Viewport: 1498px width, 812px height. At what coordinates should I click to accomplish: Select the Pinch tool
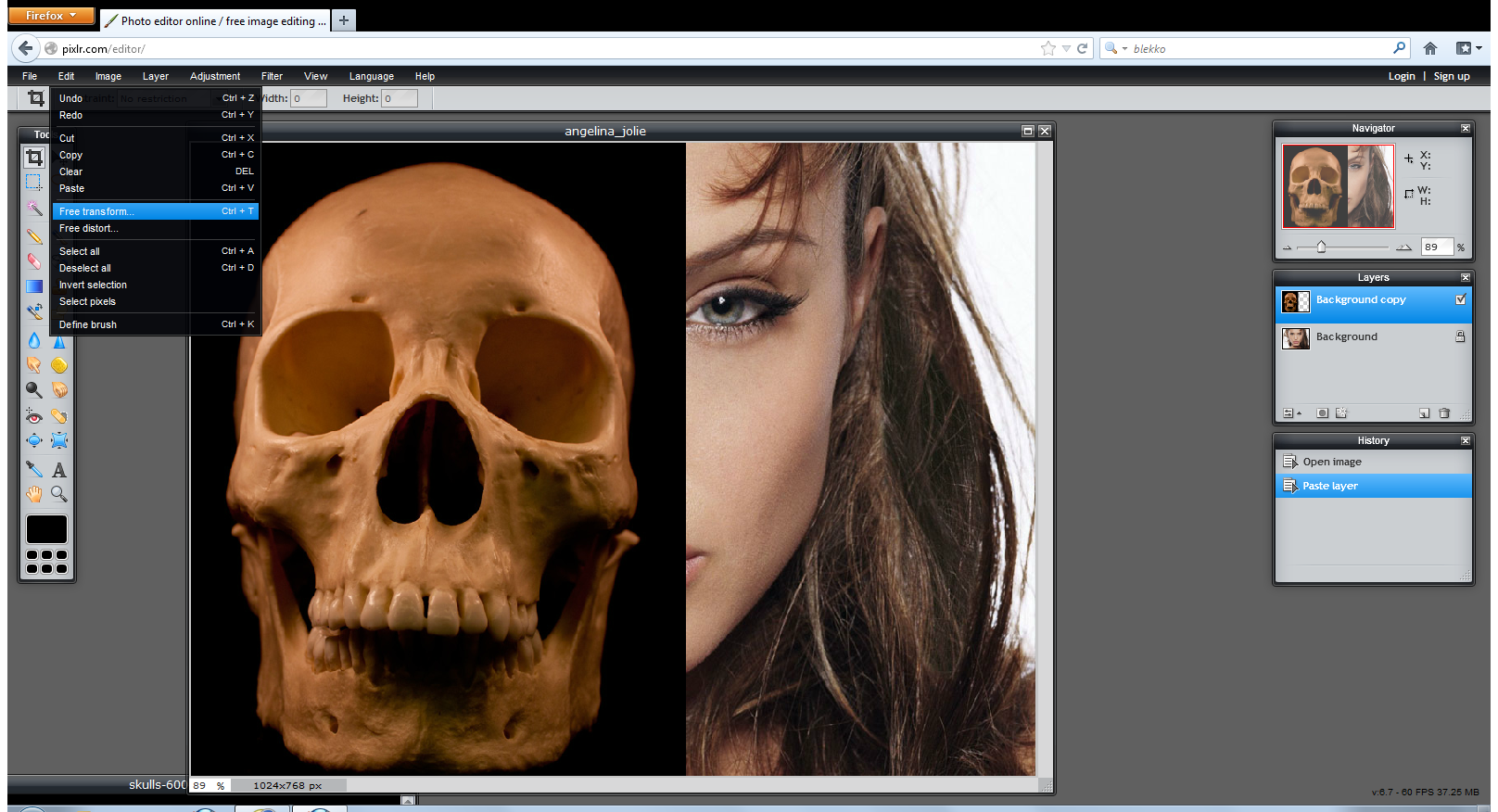click(59, 440)
